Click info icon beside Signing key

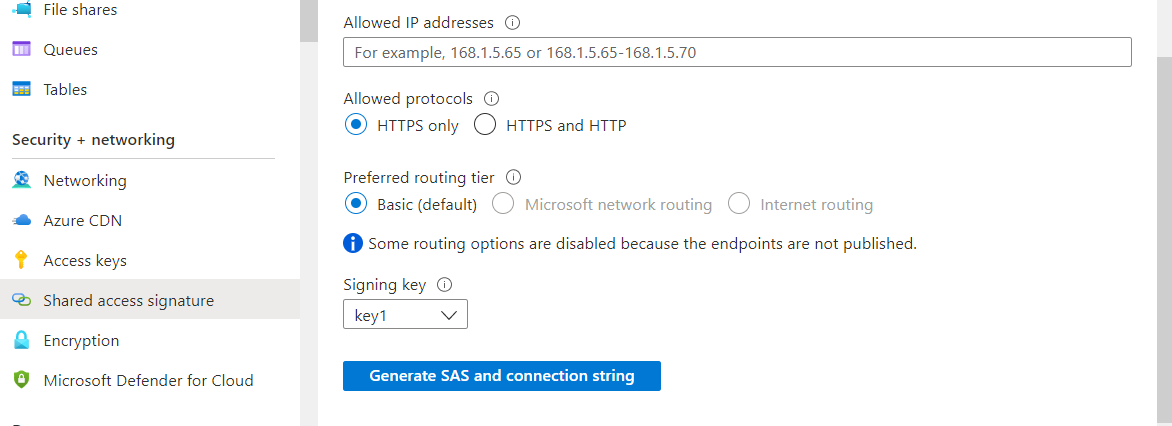[445, 285]
